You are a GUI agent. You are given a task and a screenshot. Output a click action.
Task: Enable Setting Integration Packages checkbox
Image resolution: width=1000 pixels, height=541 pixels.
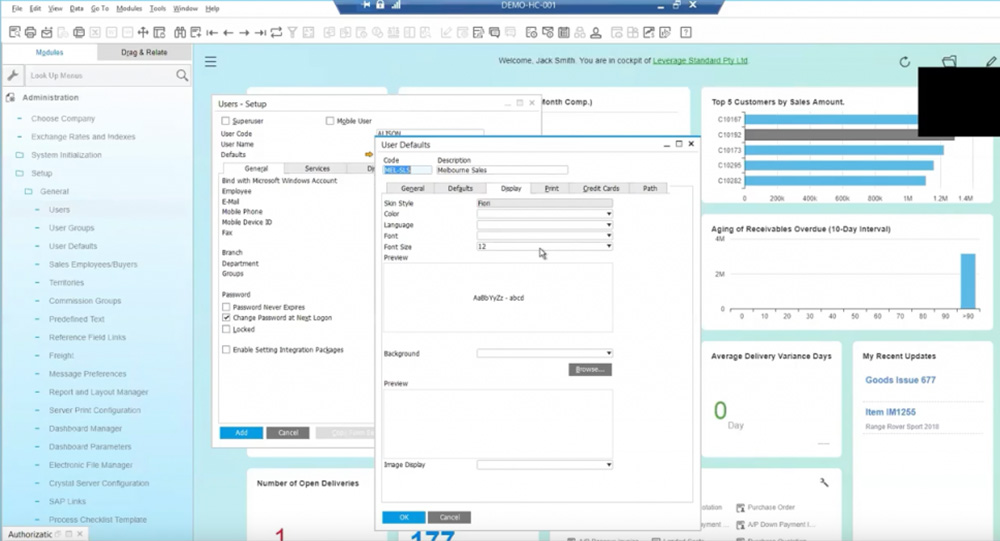226,350
